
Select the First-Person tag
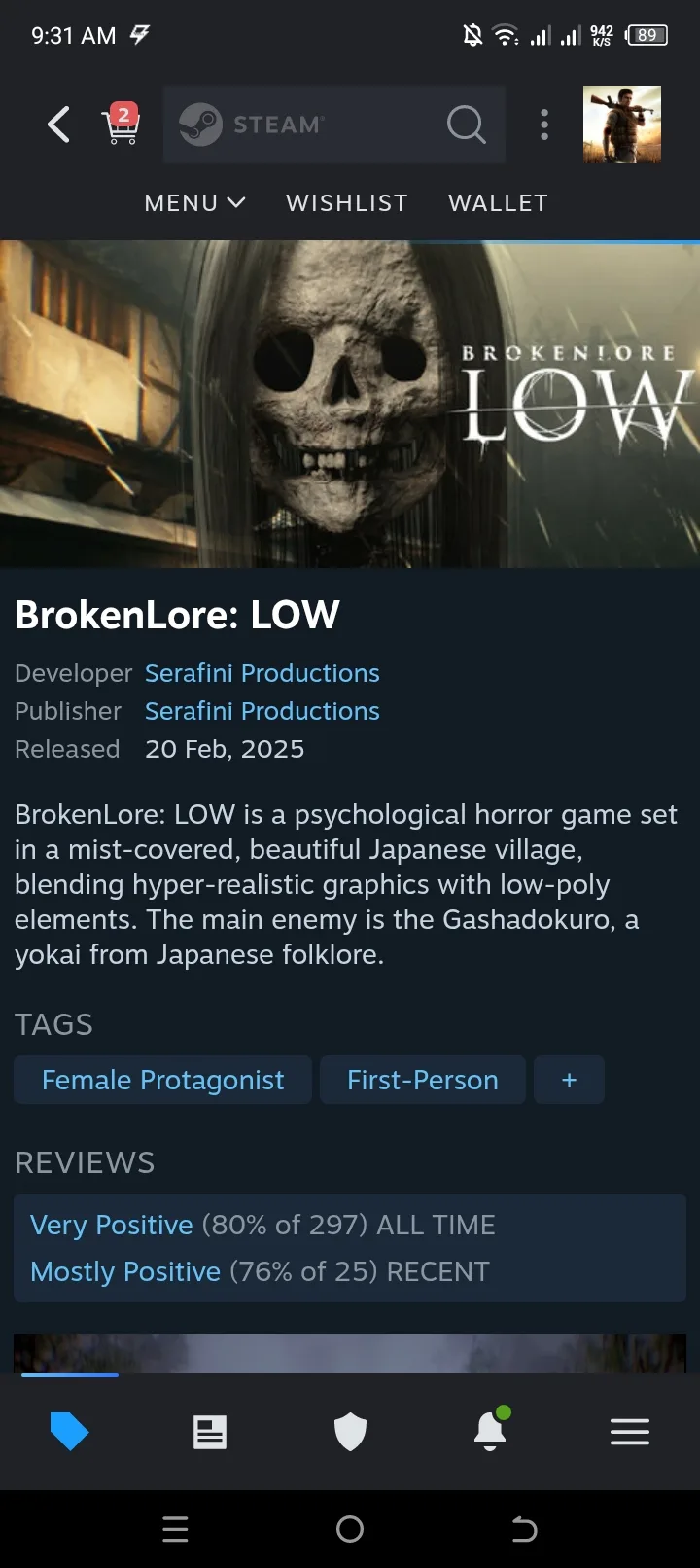423,1080
